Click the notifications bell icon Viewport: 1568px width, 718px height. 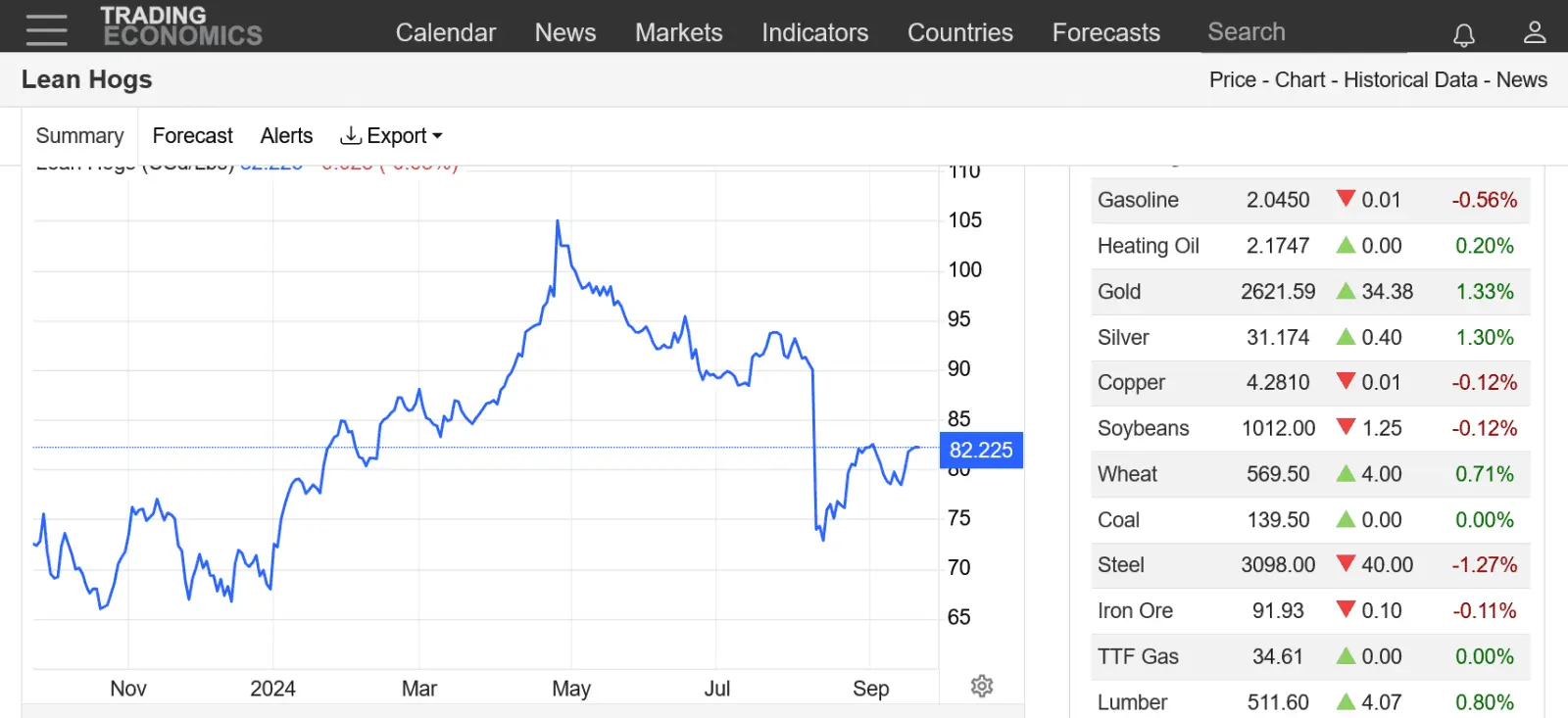coord(1463,35)
